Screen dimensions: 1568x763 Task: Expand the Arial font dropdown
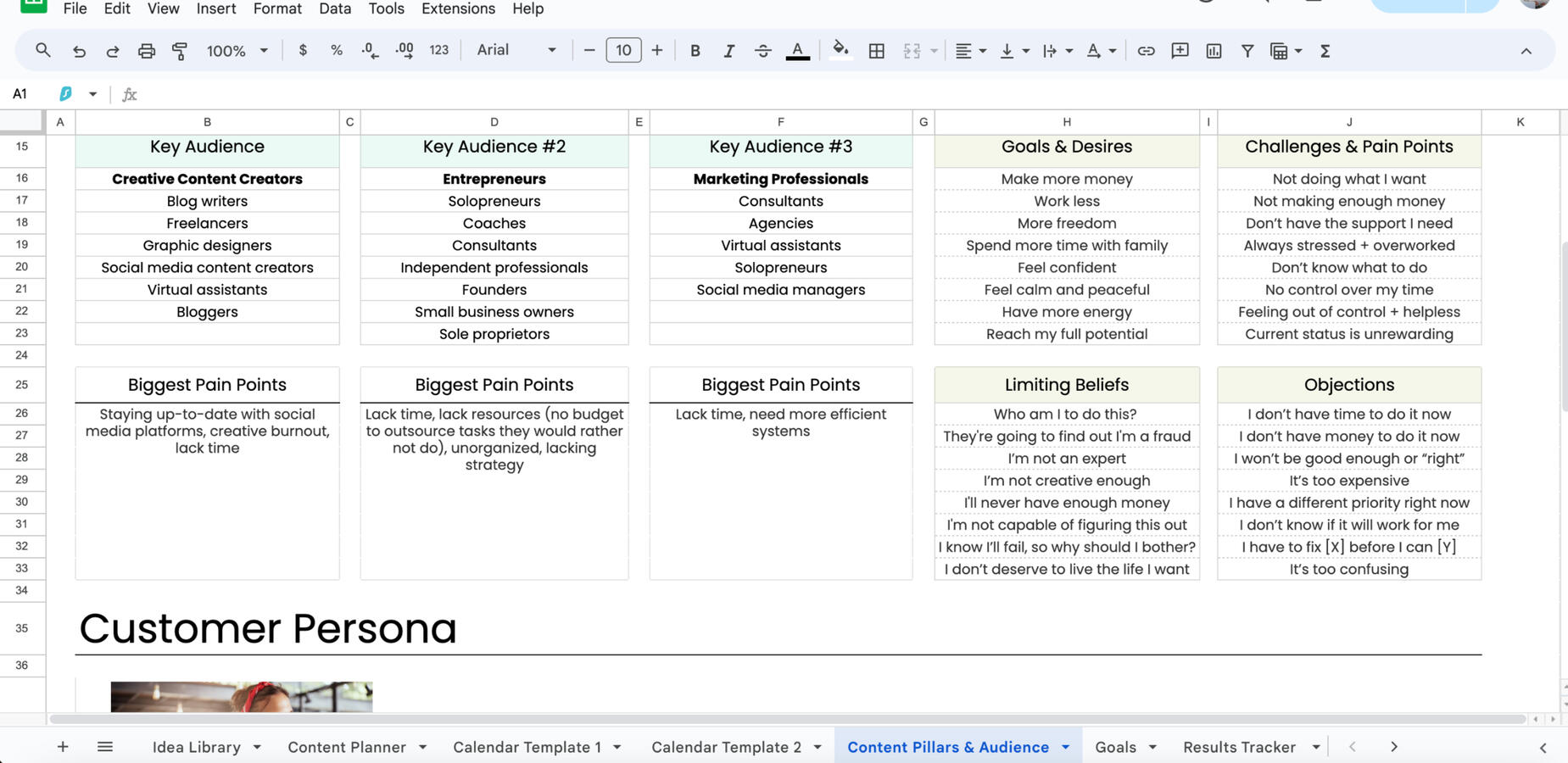click(x=516, y=51)
